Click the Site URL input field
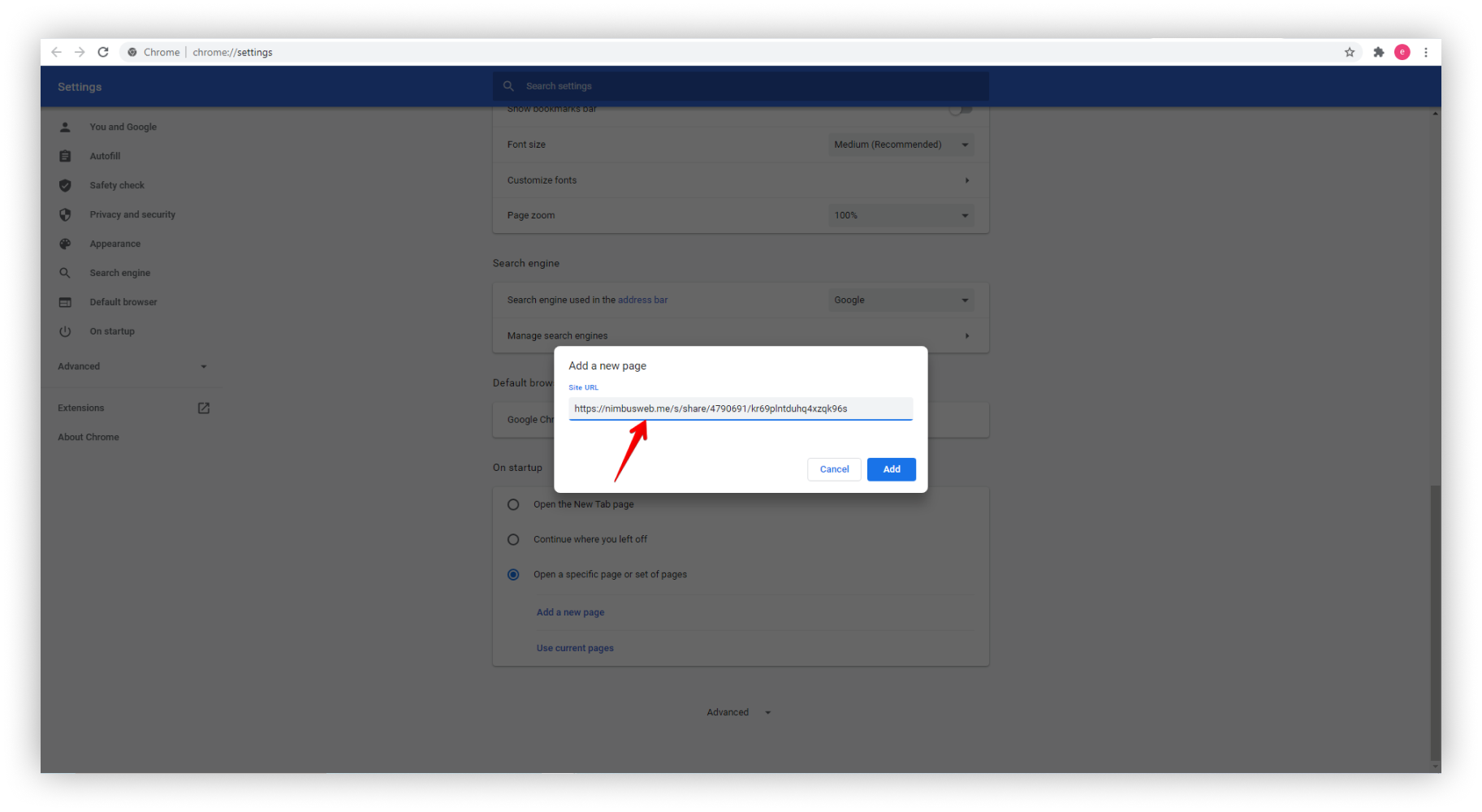1482x812 pixels. point(741,408)
